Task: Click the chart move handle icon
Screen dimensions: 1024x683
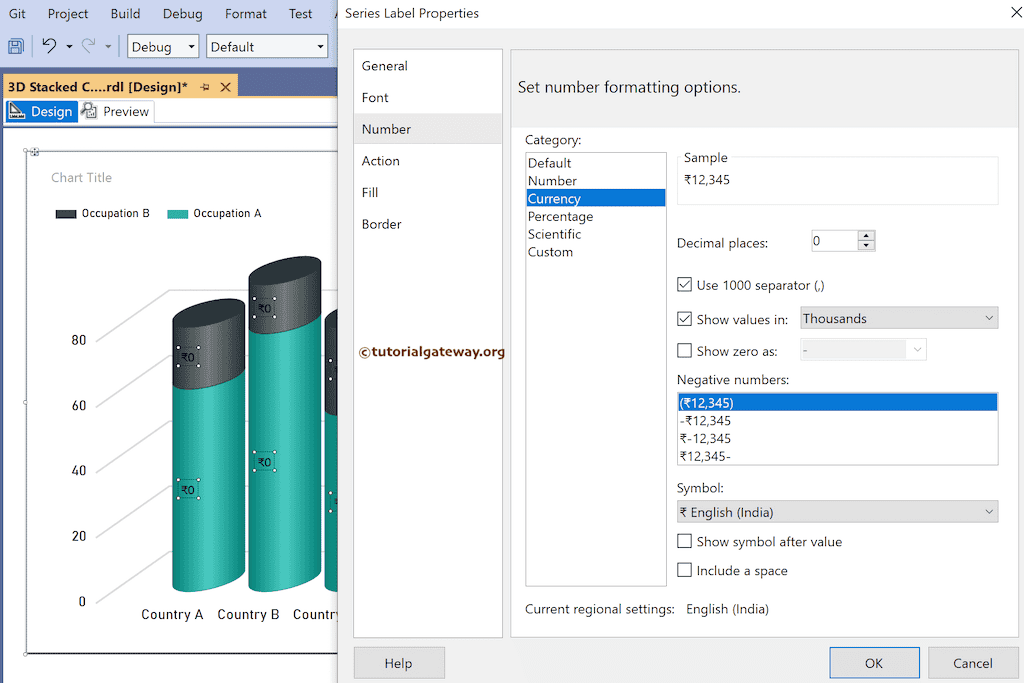Action: (x=35, y=152)
